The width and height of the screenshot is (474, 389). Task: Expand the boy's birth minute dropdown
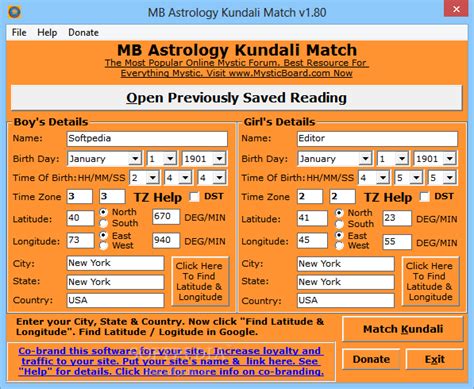coord(185,178)
